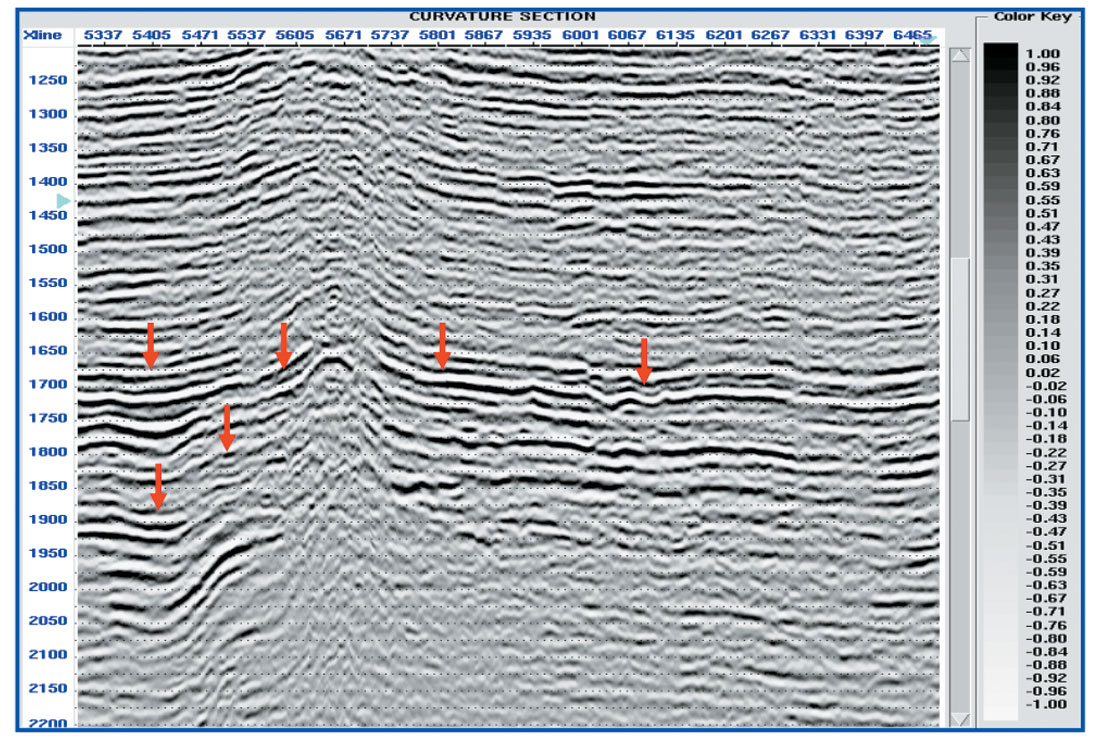1100x740 pixels.
Task: Click time axis value 1600
Action: 48,316
